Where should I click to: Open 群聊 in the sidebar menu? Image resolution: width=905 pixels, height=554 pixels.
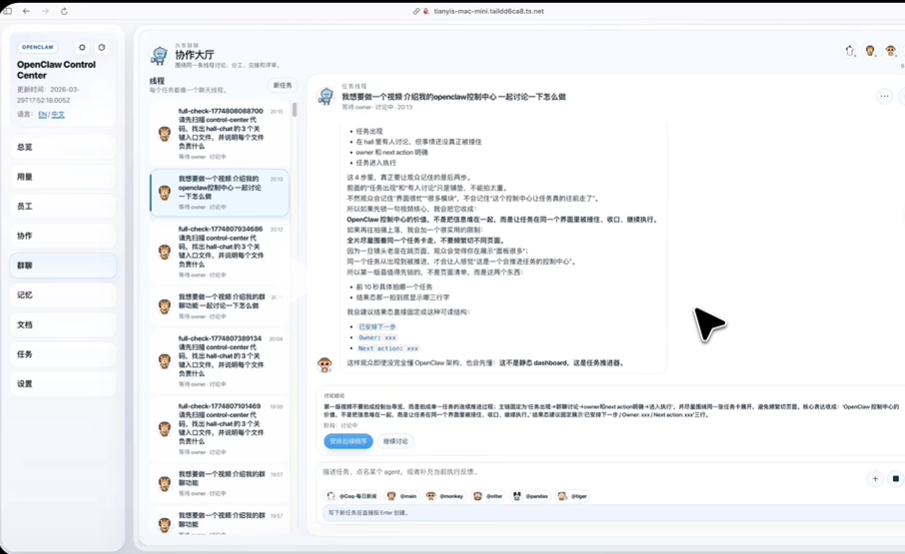tap(63, 265)
